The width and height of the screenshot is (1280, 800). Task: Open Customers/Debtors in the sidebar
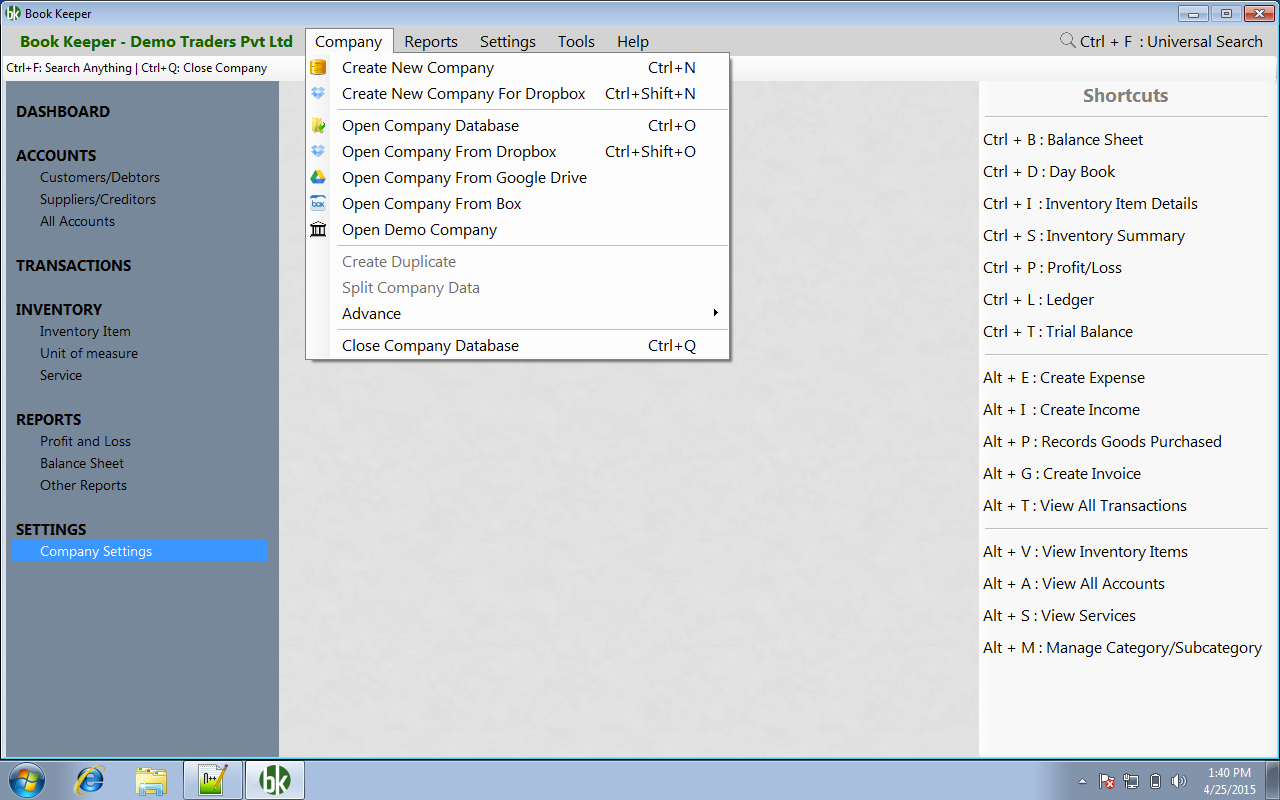[100, 178]
